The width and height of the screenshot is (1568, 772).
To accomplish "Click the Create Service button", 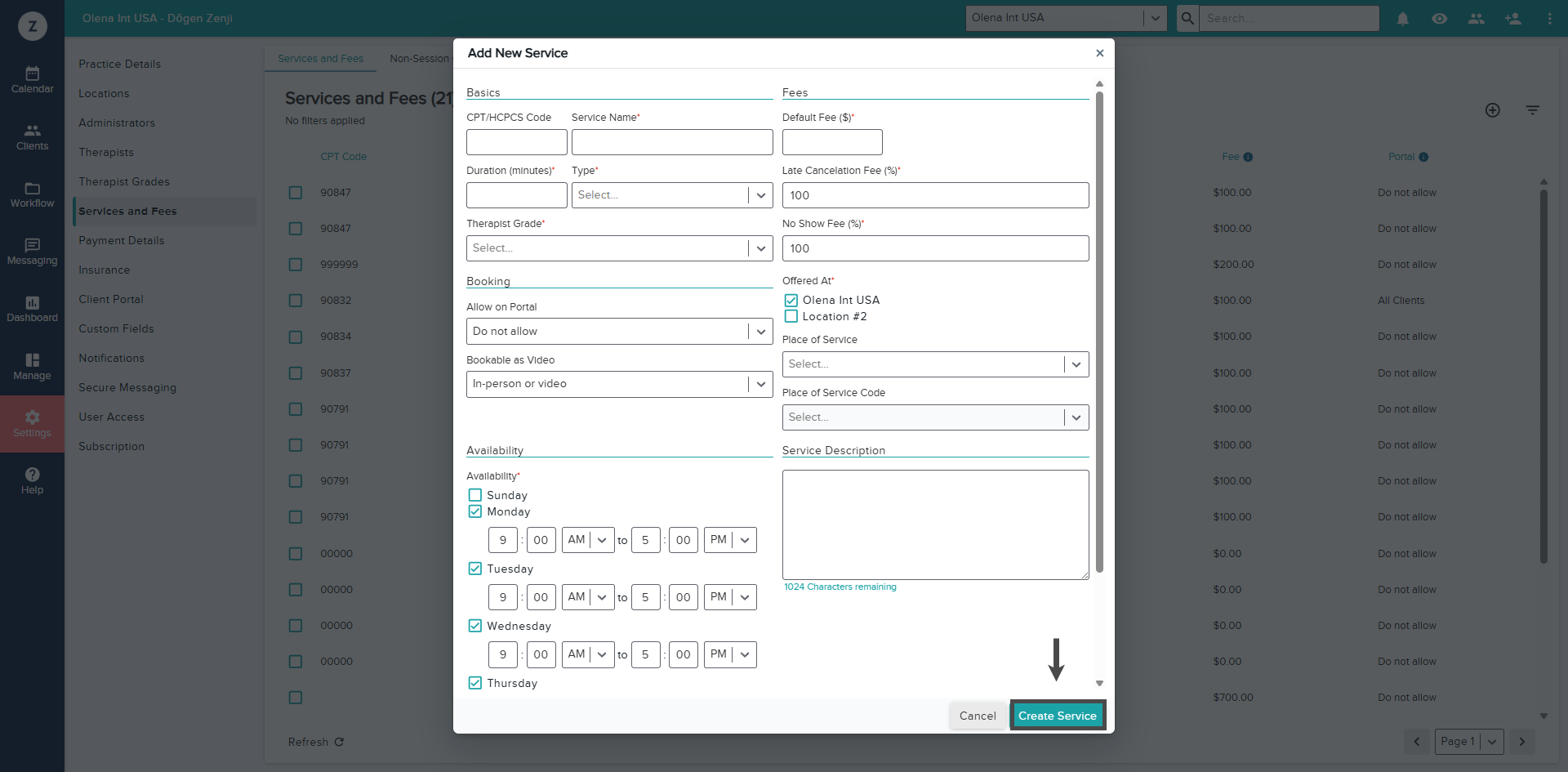I will (x=1057, y=716).
